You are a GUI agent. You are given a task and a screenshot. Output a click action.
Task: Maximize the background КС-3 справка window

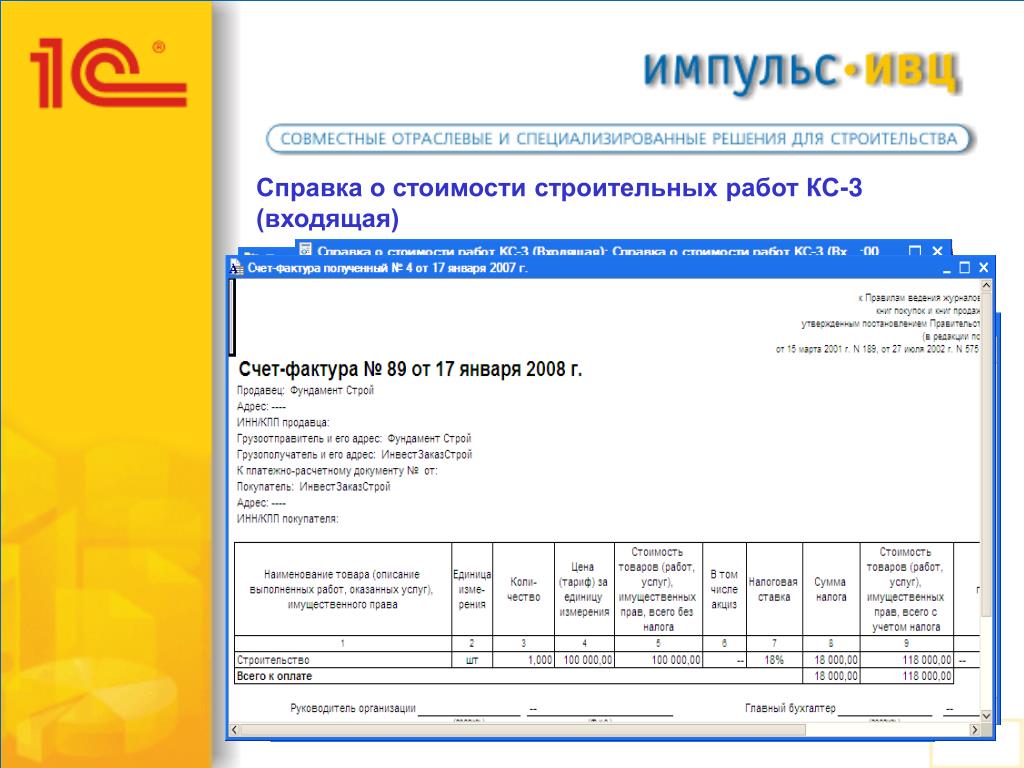tap(916, 250)
